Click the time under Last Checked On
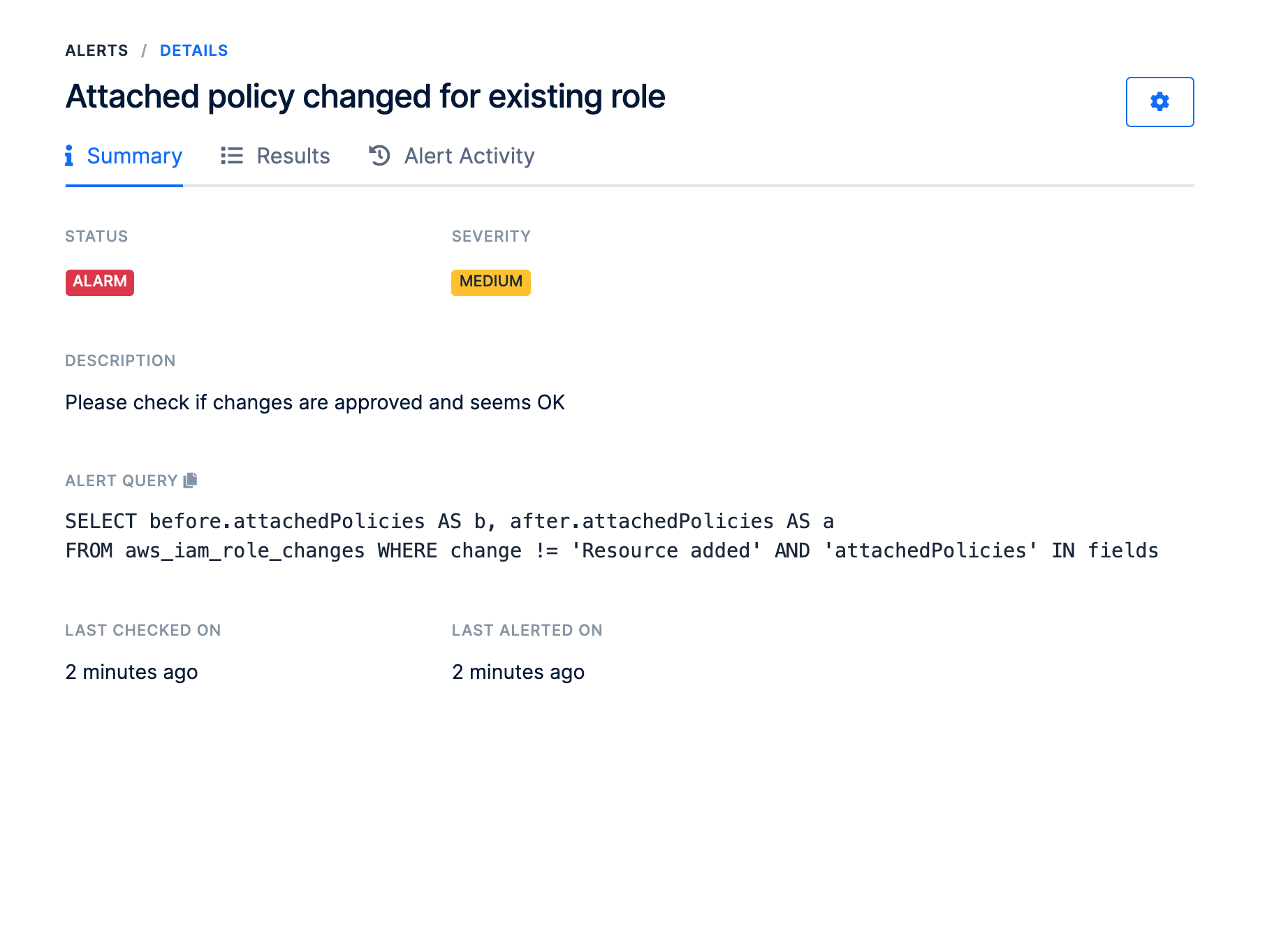The image size is (1288, 950). pos(131,672)
